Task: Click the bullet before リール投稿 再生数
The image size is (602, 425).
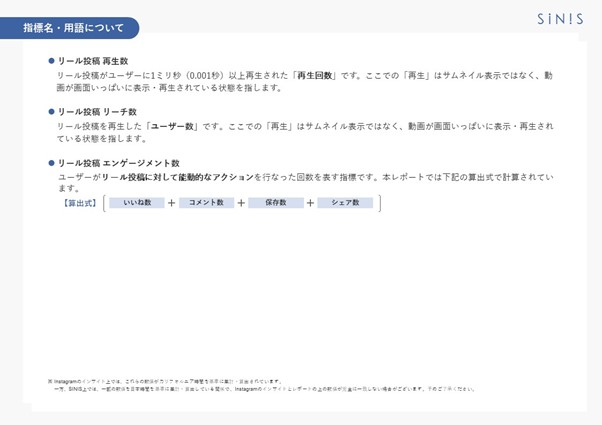Action: pos(51,61)
